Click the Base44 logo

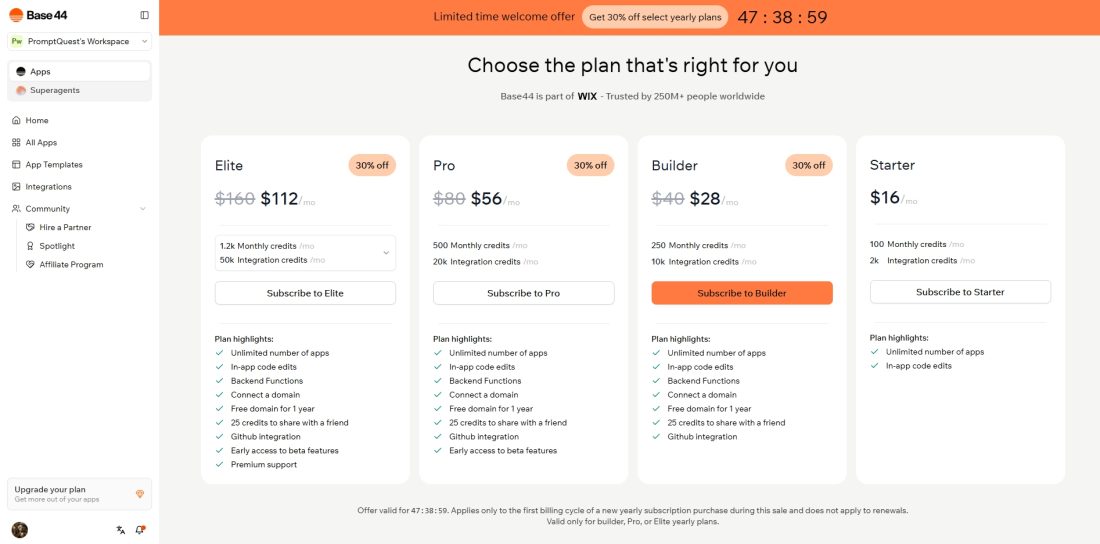click(30, 15)
